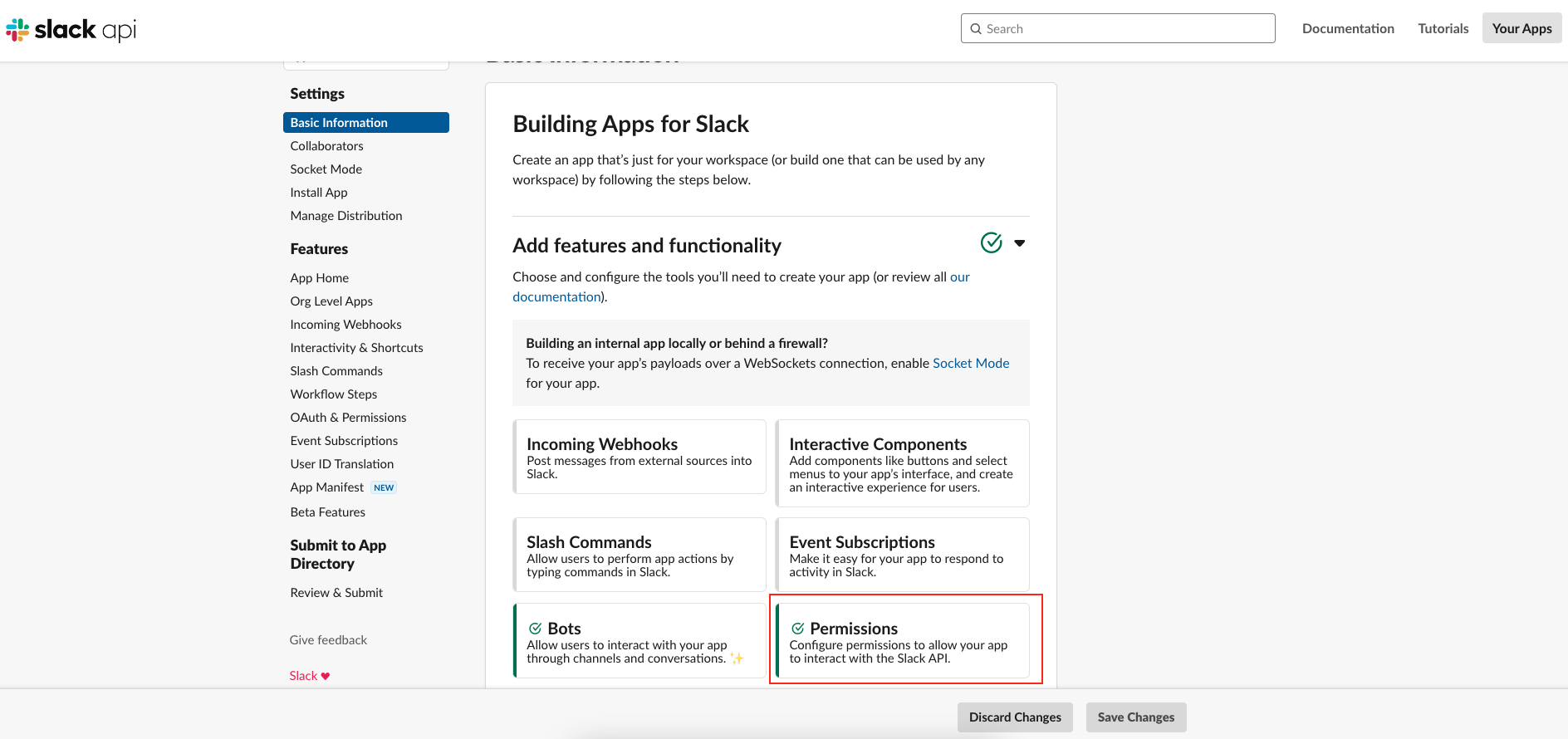Click Submit to App Directory heading
Screen dimensions: 1568x739
tap(338, 555)
